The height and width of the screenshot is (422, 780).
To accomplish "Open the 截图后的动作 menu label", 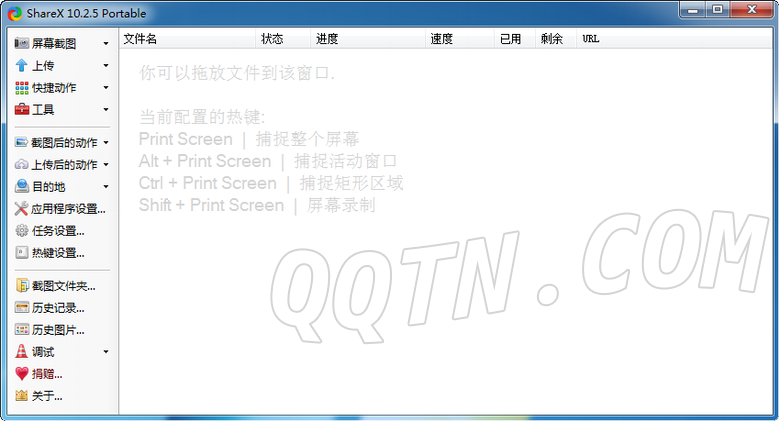I will pos(64,143).
